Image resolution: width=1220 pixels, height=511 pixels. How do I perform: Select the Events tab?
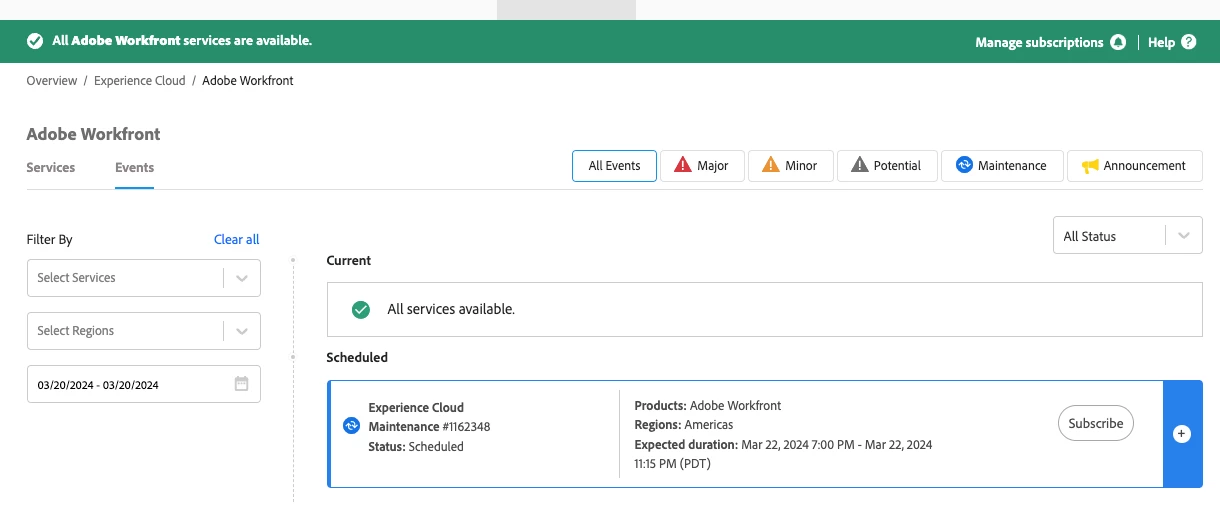click(135, 167)
